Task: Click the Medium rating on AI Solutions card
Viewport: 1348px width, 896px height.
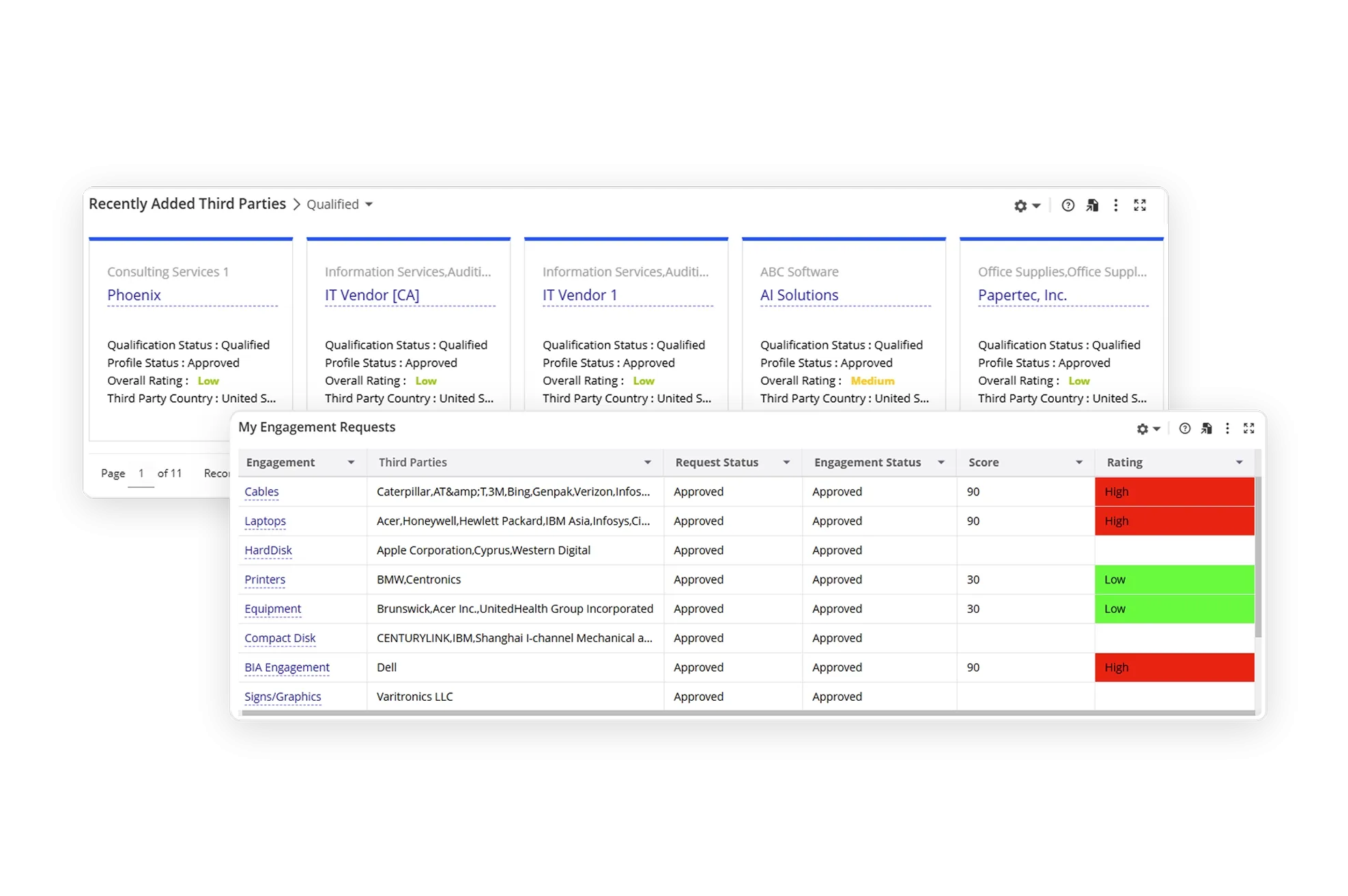Action: (872, 381)
